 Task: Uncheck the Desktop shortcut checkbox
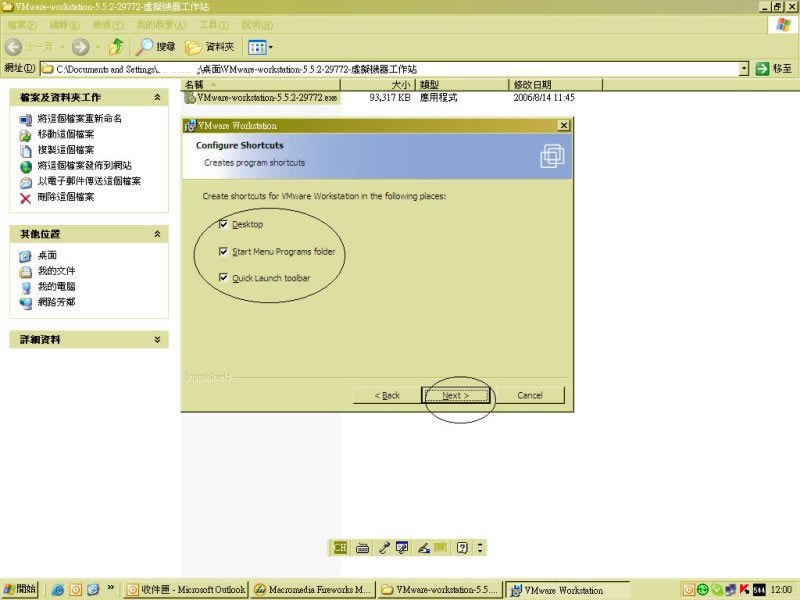[x=223, y=224]
